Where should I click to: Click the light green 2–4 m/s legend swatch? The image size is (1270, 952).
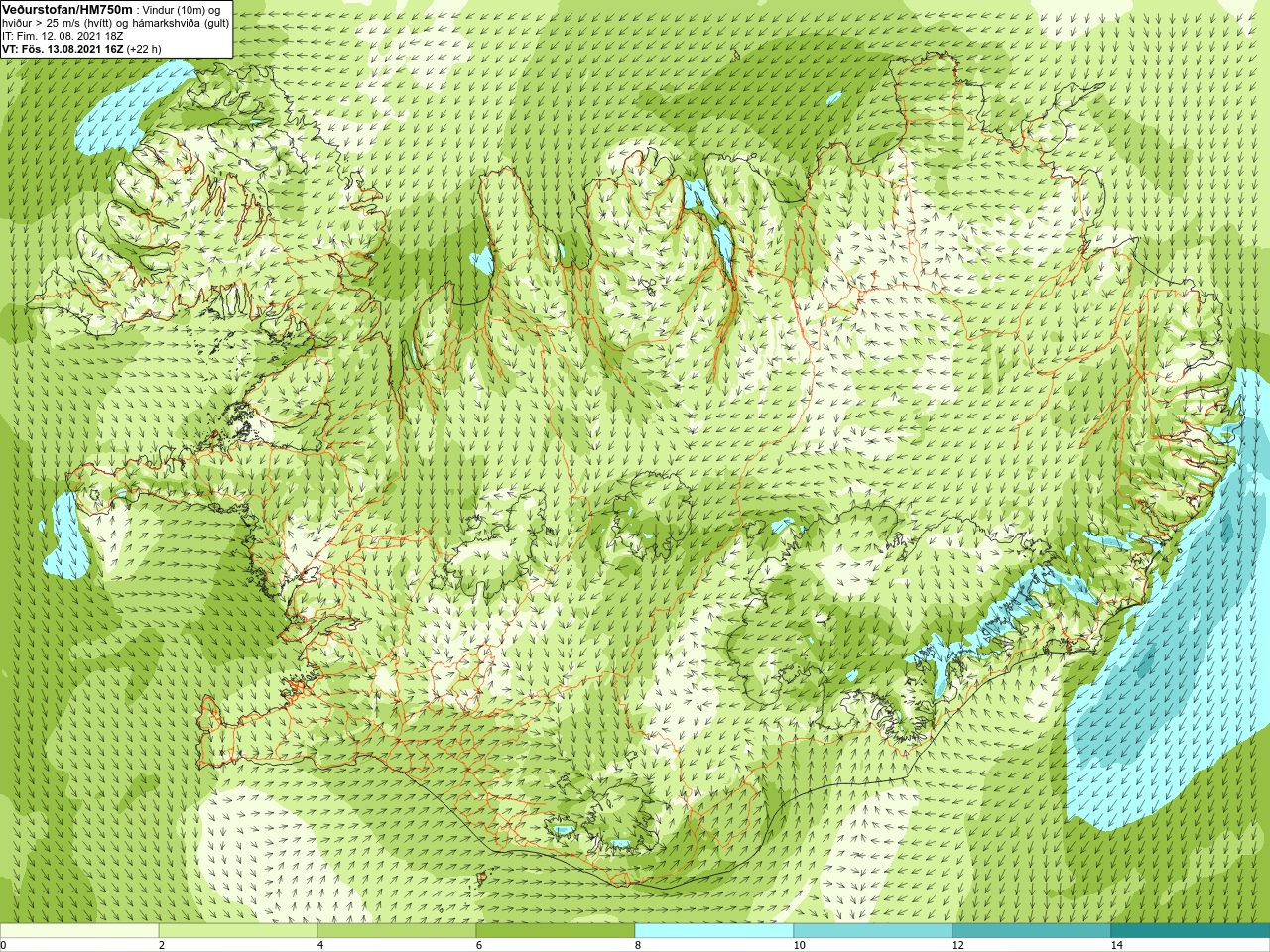[x=238, y=931]
